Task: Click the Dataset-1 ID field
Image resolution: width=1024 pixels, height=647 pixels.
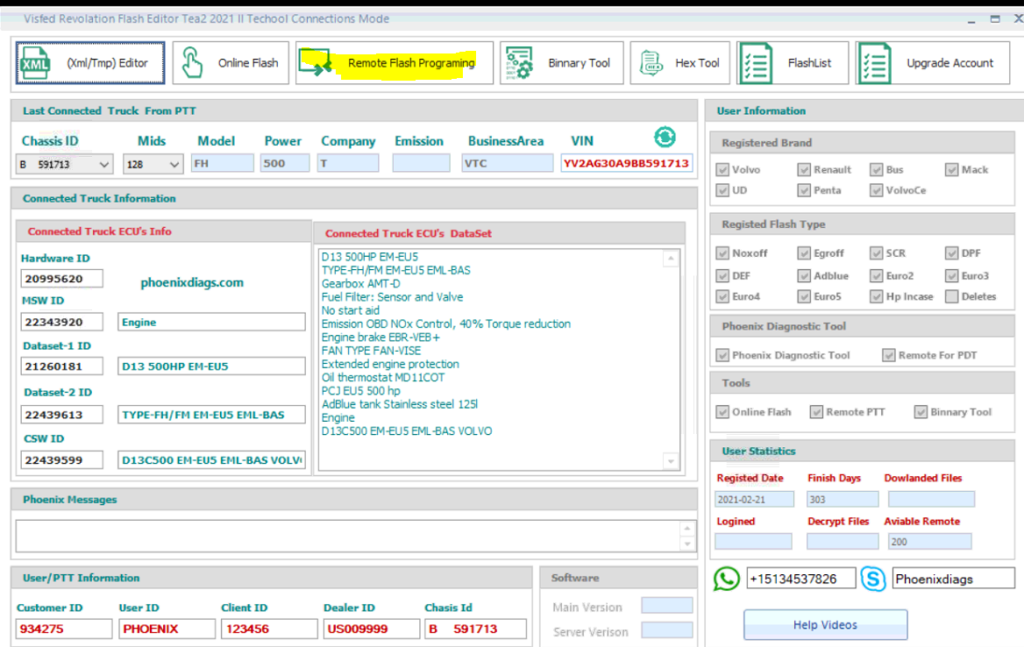Action: tap(61, 366)
